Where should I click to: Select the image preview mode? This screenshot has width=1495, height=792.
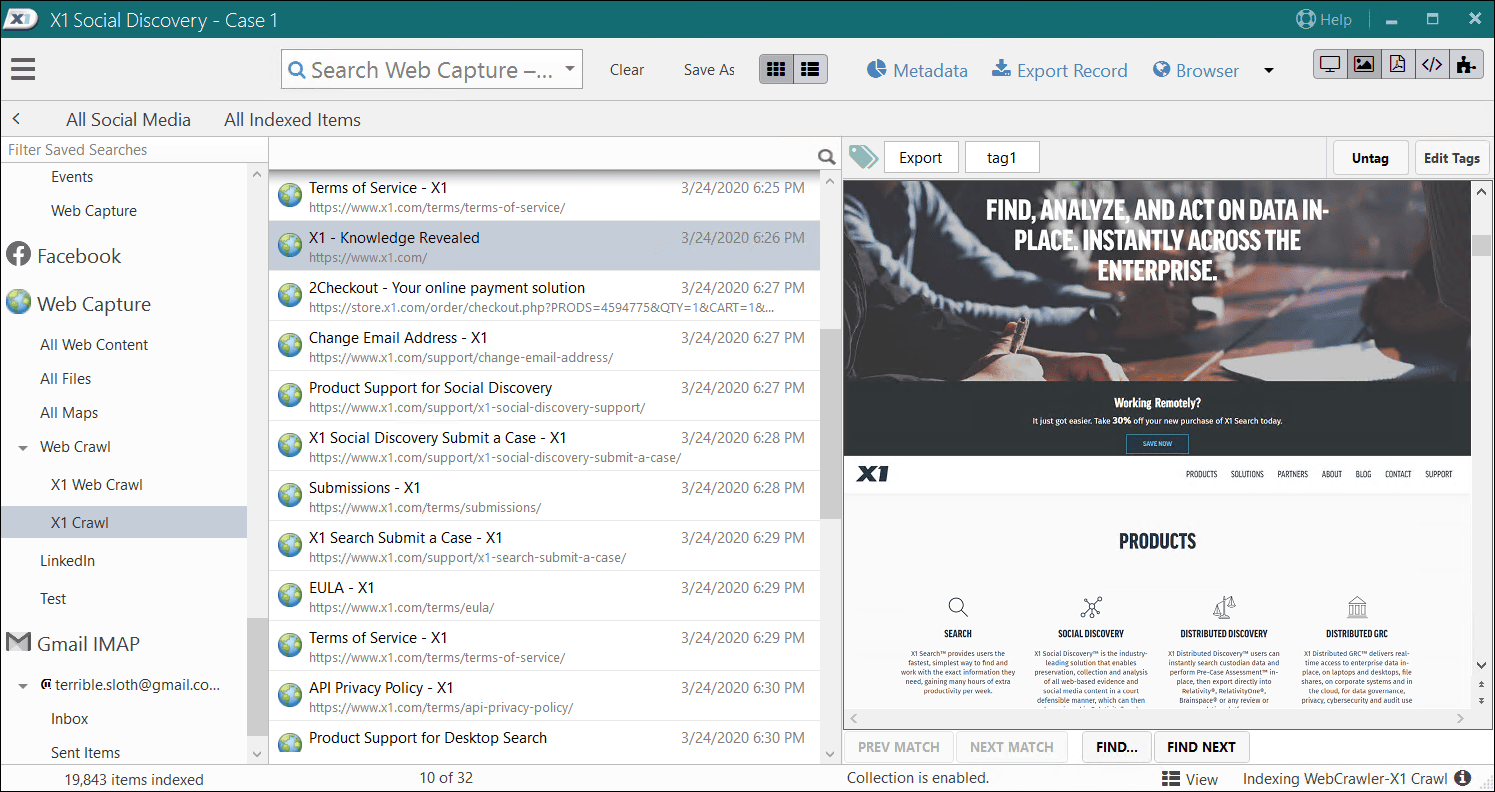[1364, 64]
